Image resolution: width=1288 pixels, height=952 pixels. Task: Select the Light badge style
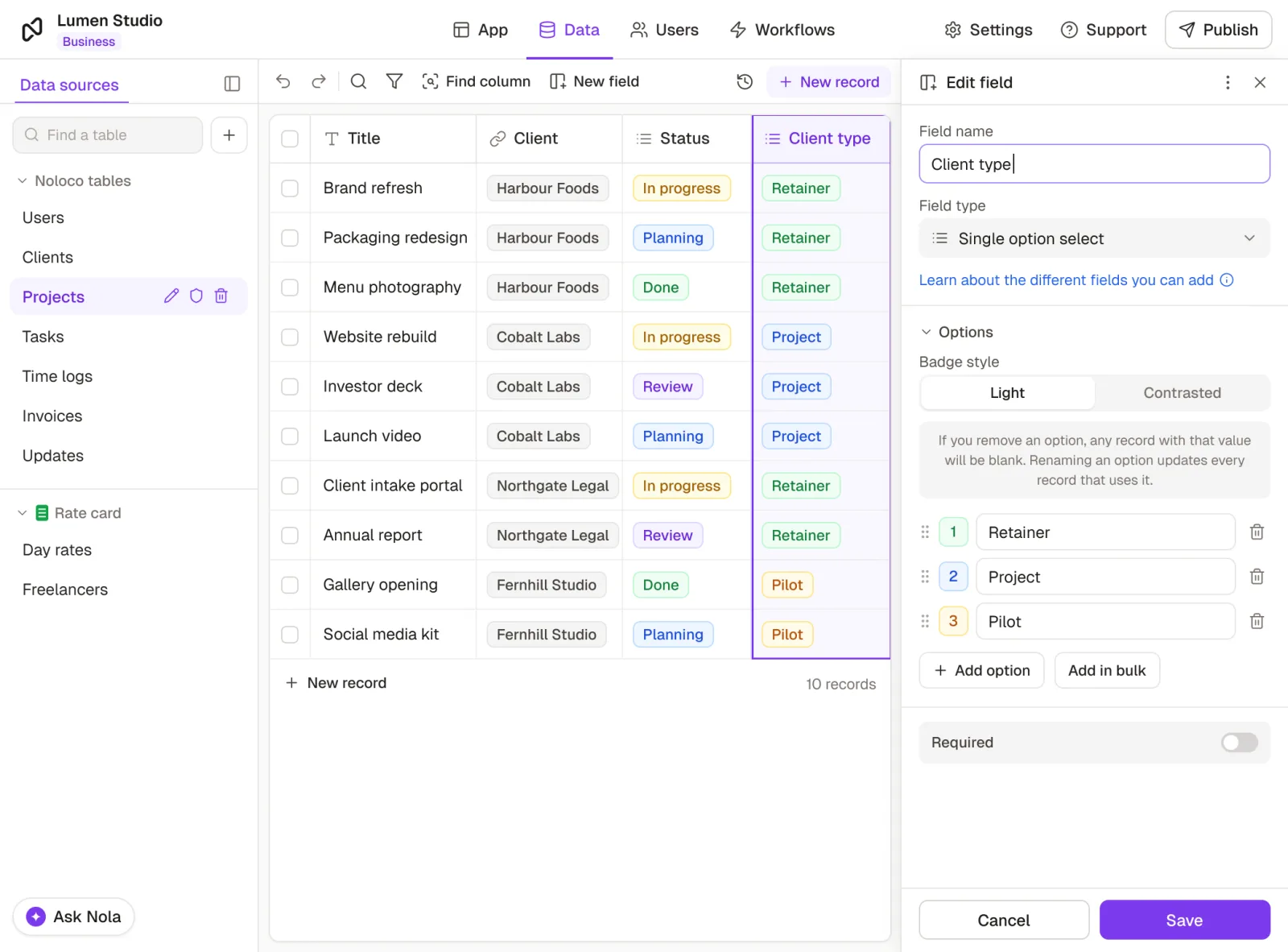(x=1007, y=393)
